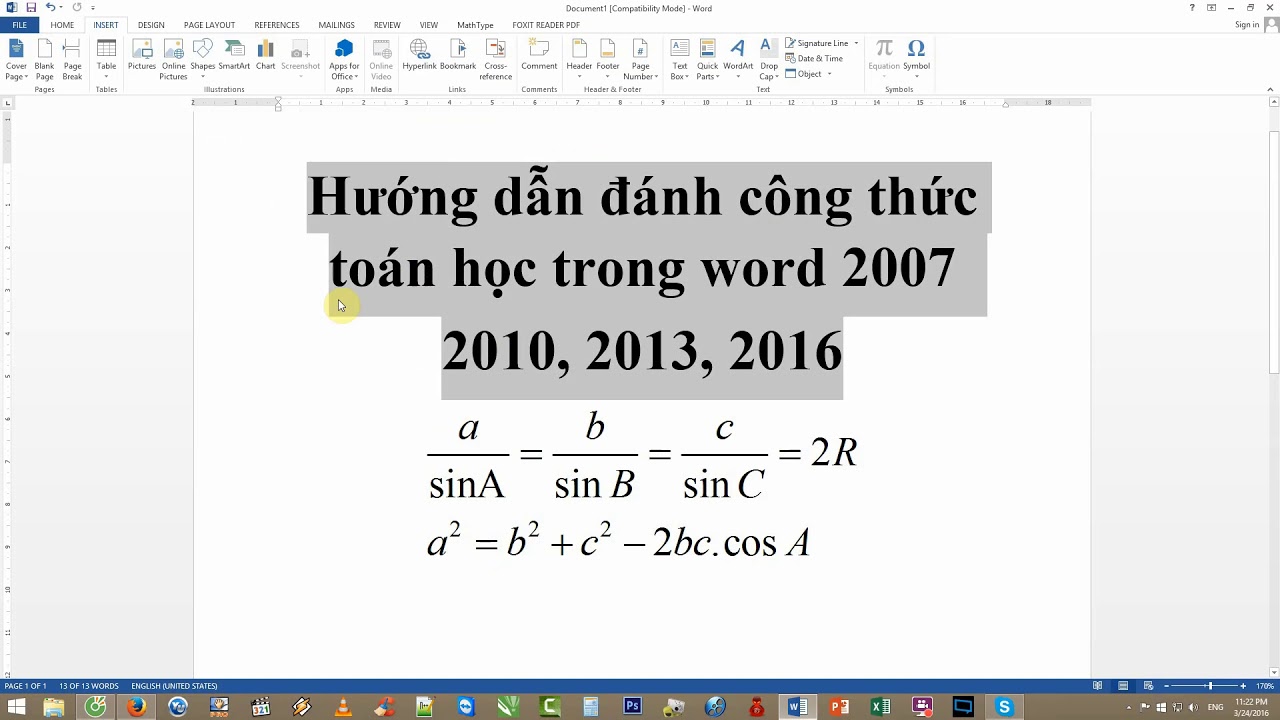The width and height of the screenshot is (1280, 720).
Task: Open Excel from the taskbar
Action: [880, 707]
